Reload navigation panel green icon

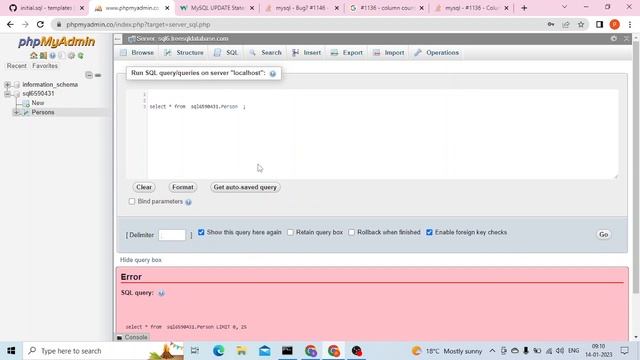(x=81, y=56)
